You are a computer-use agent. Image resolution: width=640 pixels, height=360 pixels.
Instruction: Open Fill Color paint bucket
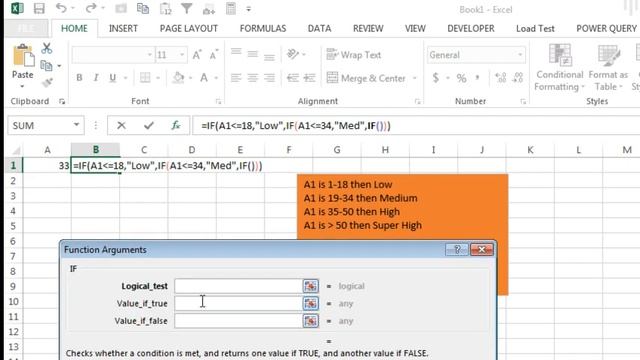178,78
